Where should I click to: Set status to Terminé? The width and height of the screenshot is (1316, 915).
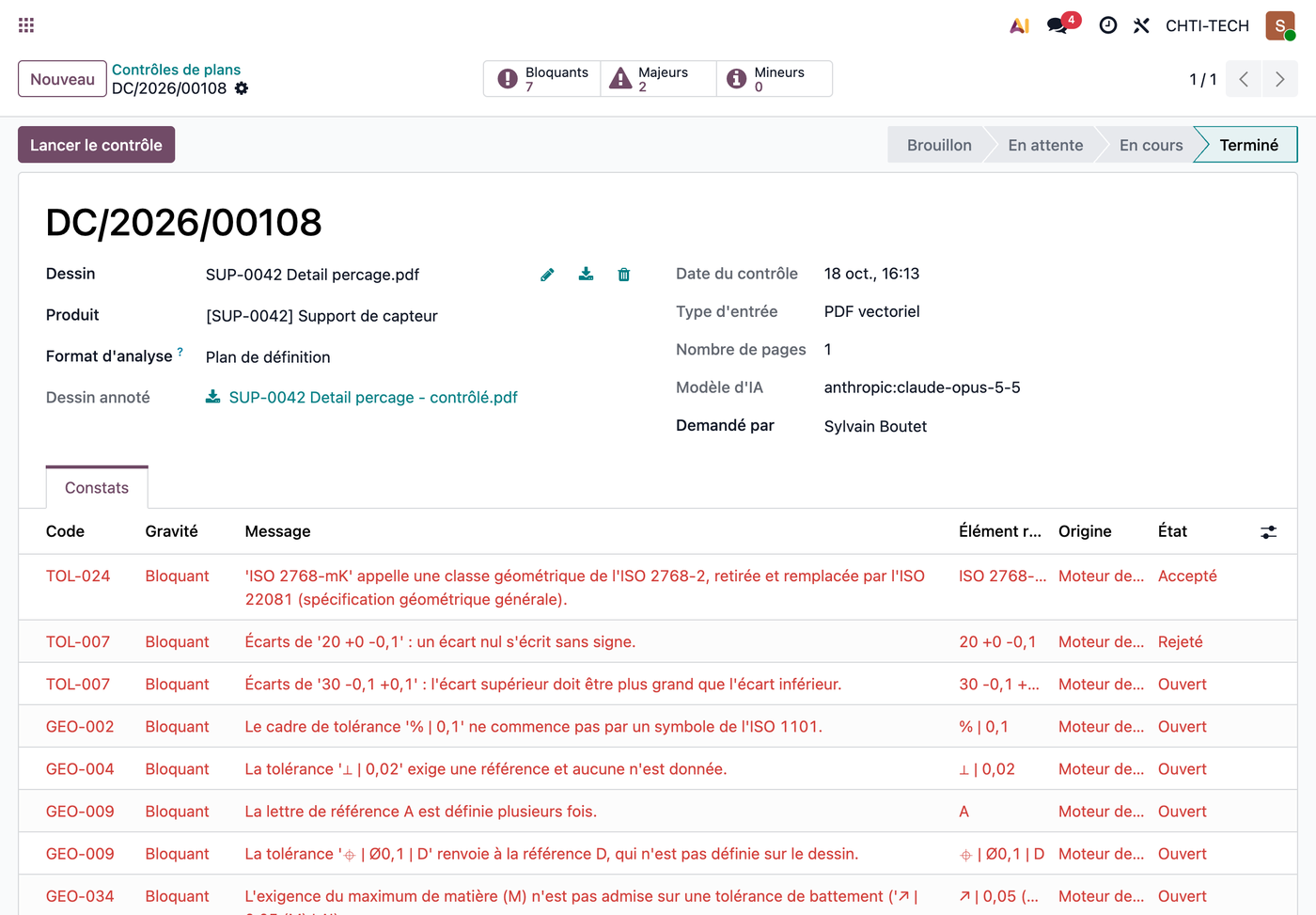tap(1248, 145)
